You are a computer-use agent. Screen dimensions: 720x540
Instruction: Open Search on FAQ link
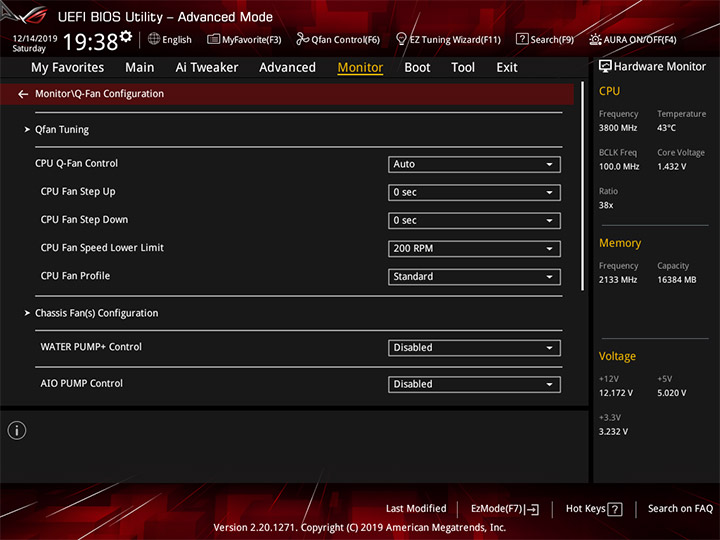pyautogui.click(x=681, y=509)
